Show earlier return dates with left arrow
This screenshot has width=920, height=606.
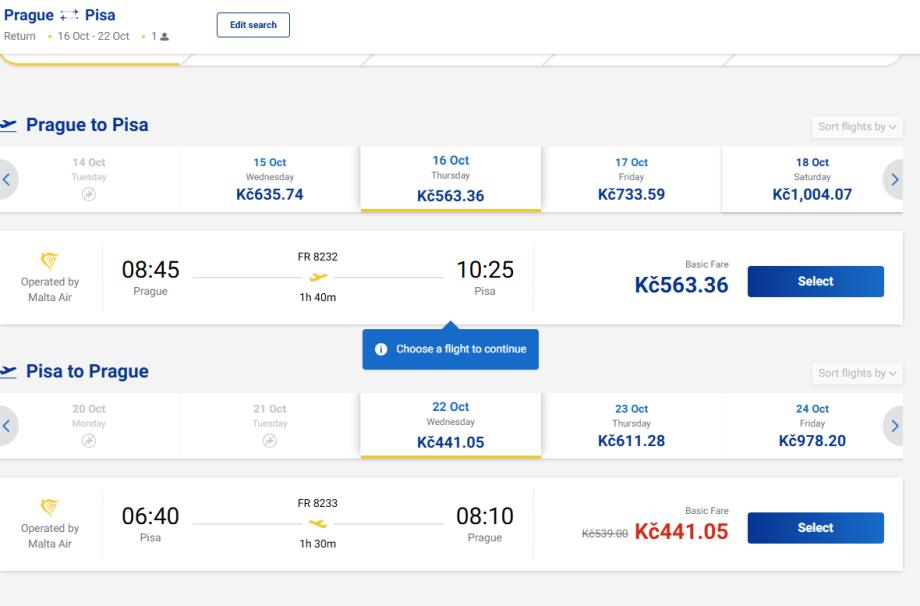[7, 426]
